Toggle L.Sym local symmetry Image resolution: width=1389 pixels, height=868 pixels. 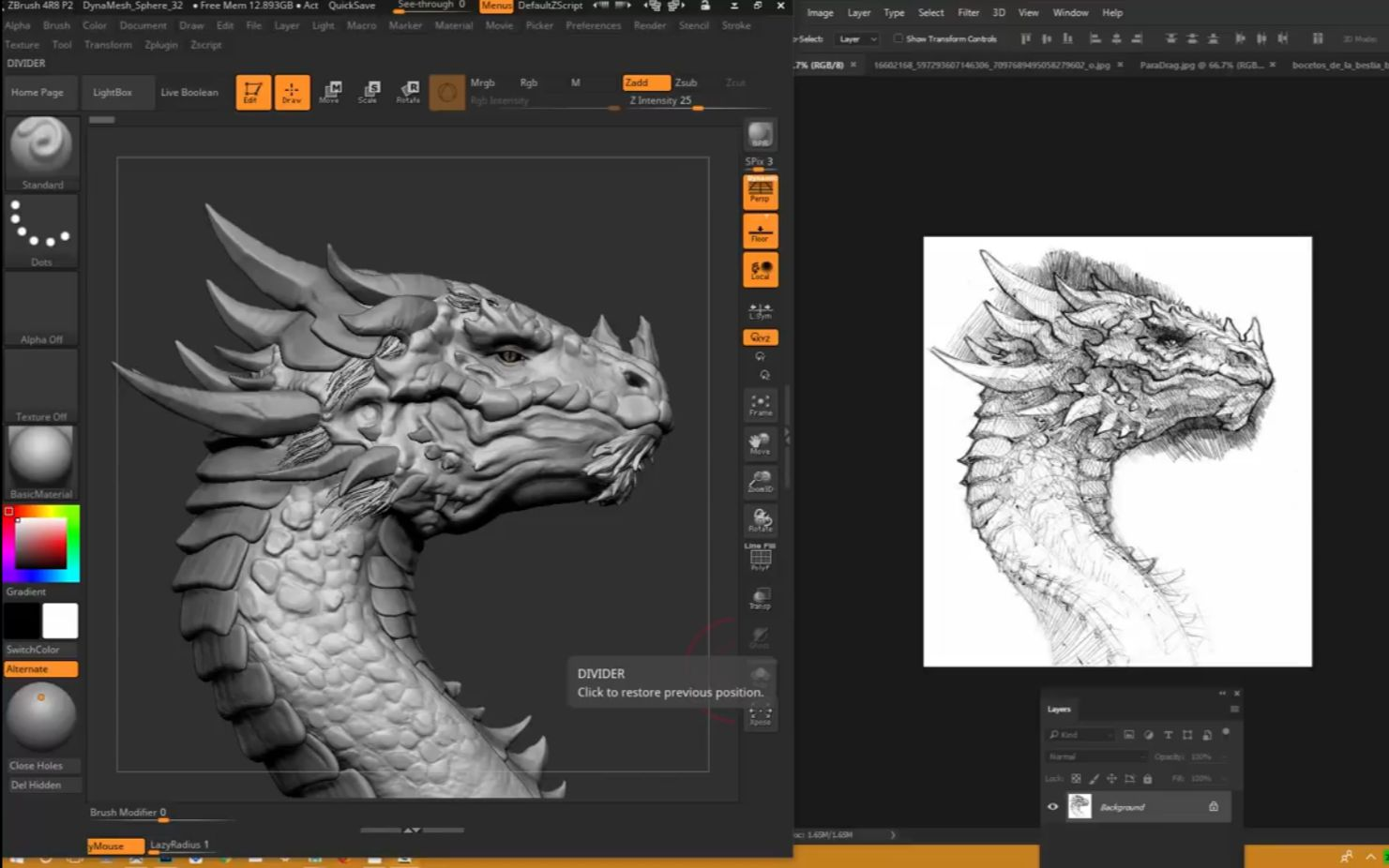pyautogui.click(x=761, y=310)
